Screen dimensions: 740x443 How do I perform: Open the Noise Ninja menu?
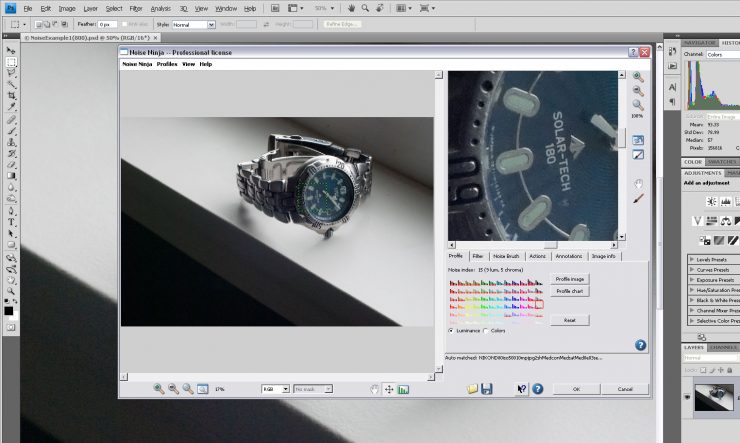[137, 64]
